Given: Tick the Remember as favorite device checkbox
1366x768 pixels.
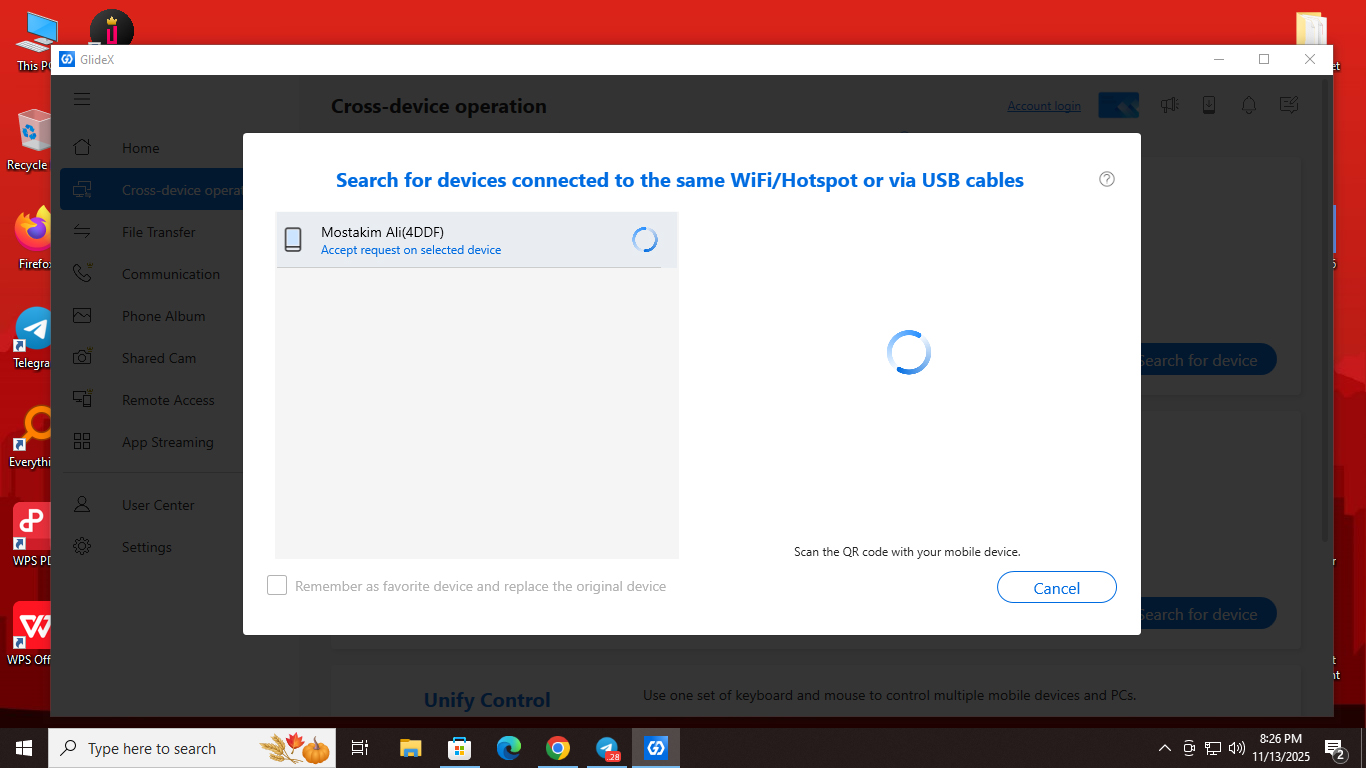Looking at the screenshot, I should pyautogui.click(x=277, y=586).
